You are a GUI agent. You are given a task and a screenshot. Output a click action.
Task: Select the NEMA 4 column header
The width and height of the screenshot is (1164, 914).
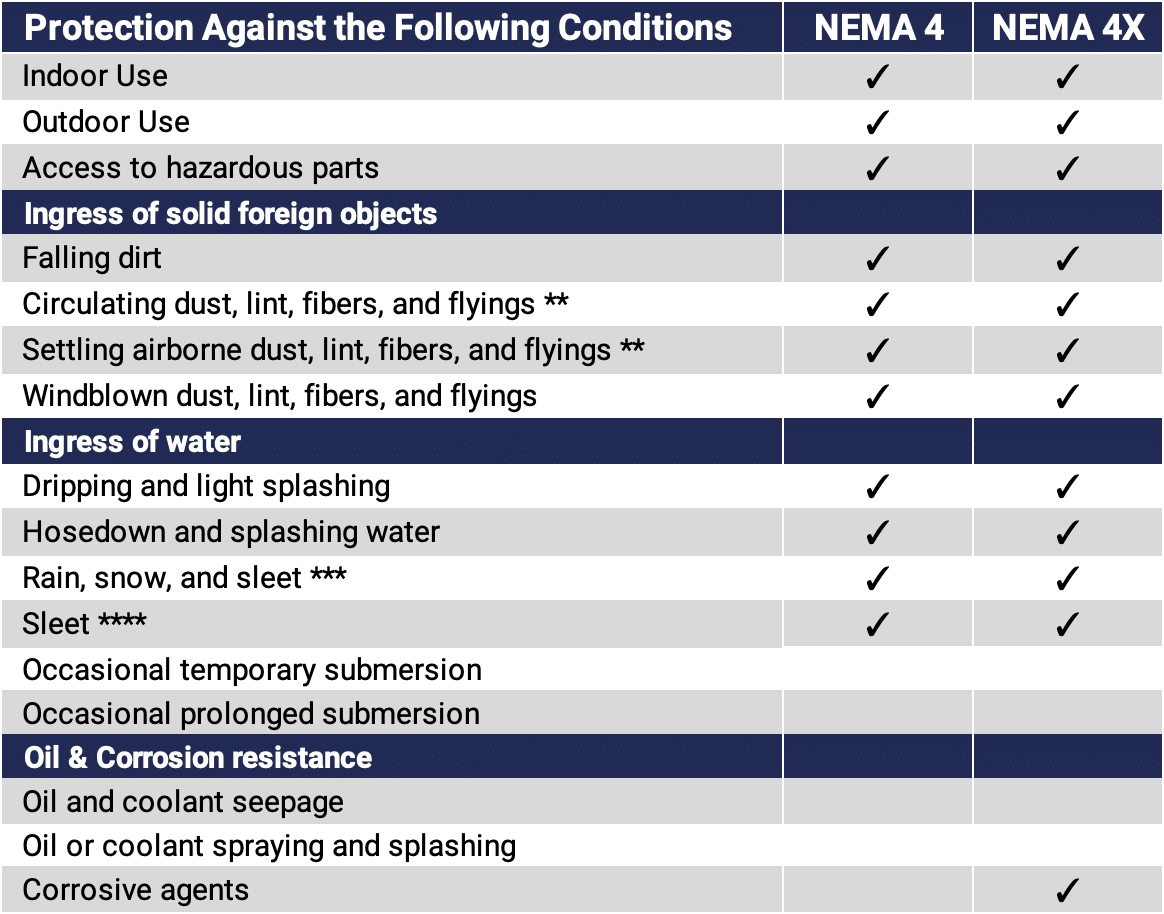(x=878, y=27)
